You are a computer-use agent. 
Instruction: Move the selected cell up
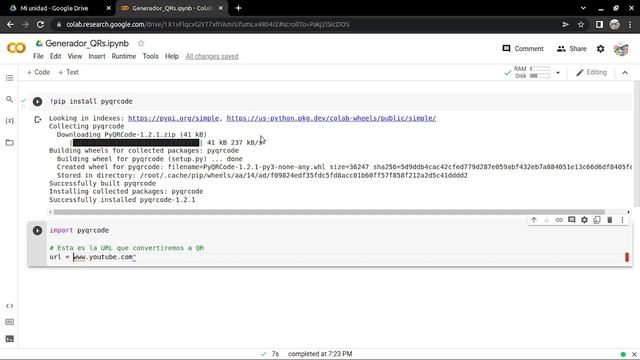point(533,220)
